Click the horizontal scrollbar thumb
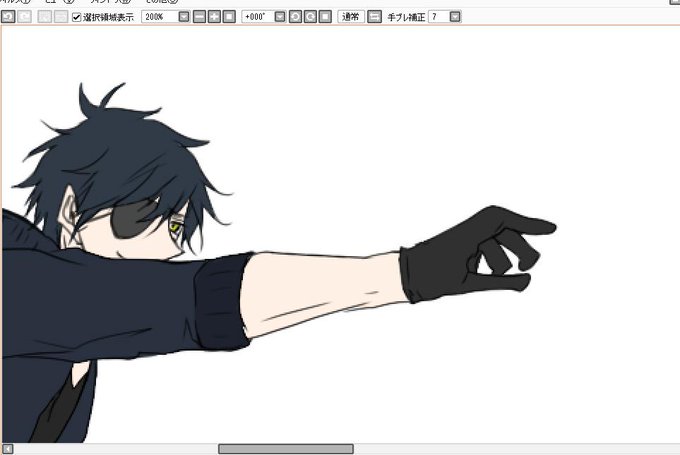 [x=286, y=448]
